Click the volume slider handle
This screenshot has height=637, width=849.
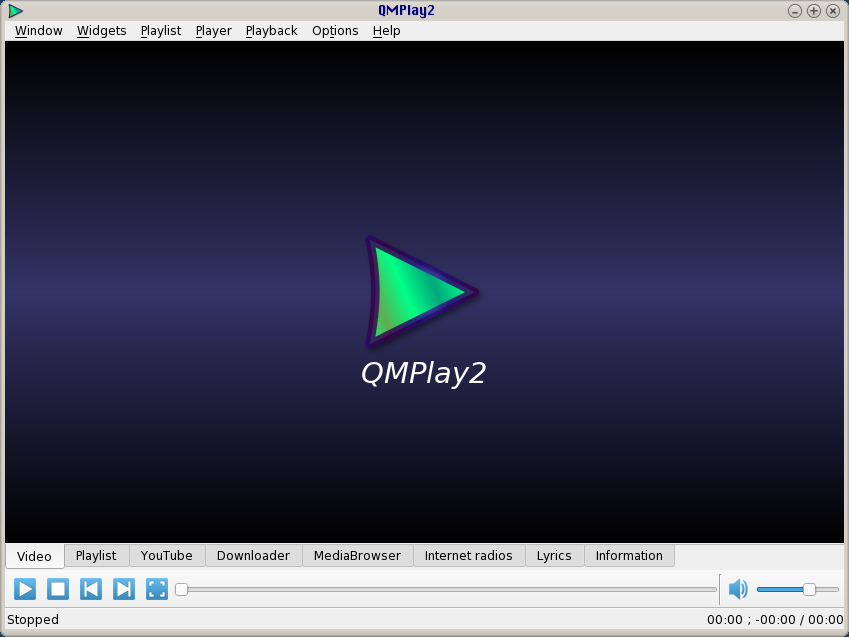pos(809,589)
